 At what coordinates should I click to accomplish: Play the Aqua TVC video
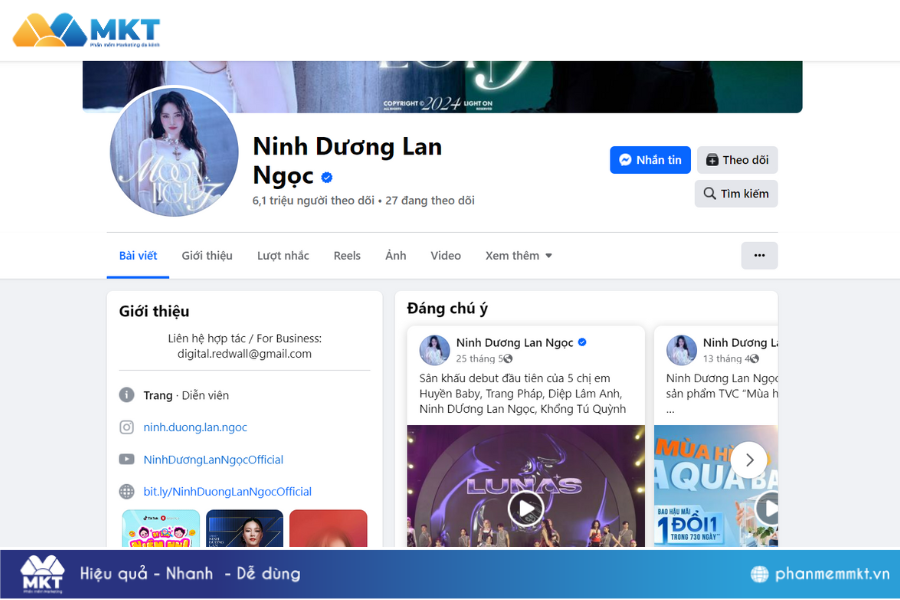coord(767,508)
